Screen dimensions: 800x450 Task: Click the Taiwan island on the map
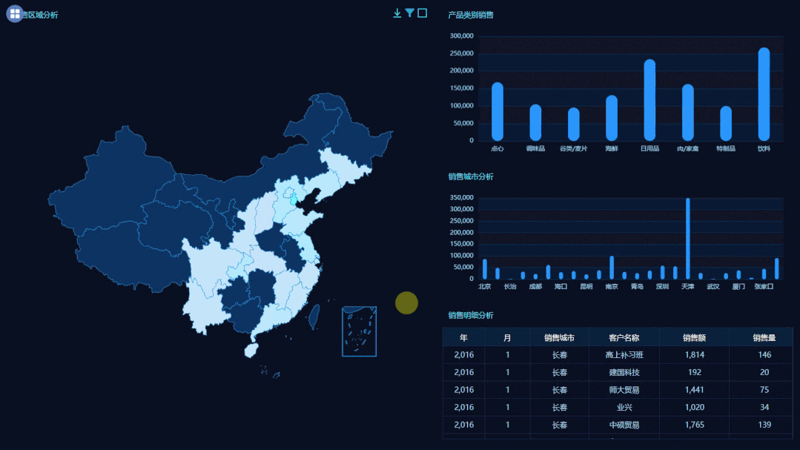[314, 316]
